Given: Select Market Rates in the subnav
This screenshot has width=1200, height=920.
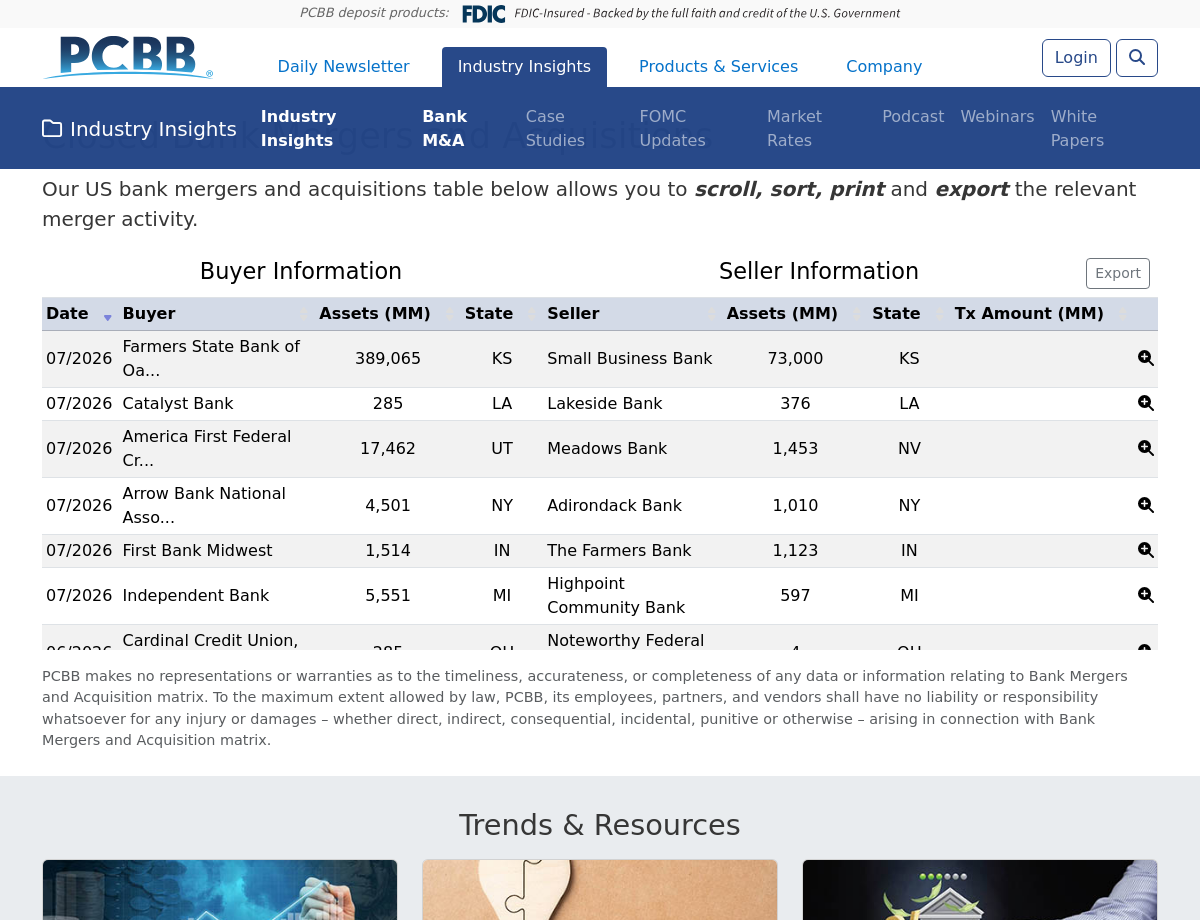Looking at the screenshot, I should [x=794, y=128].
